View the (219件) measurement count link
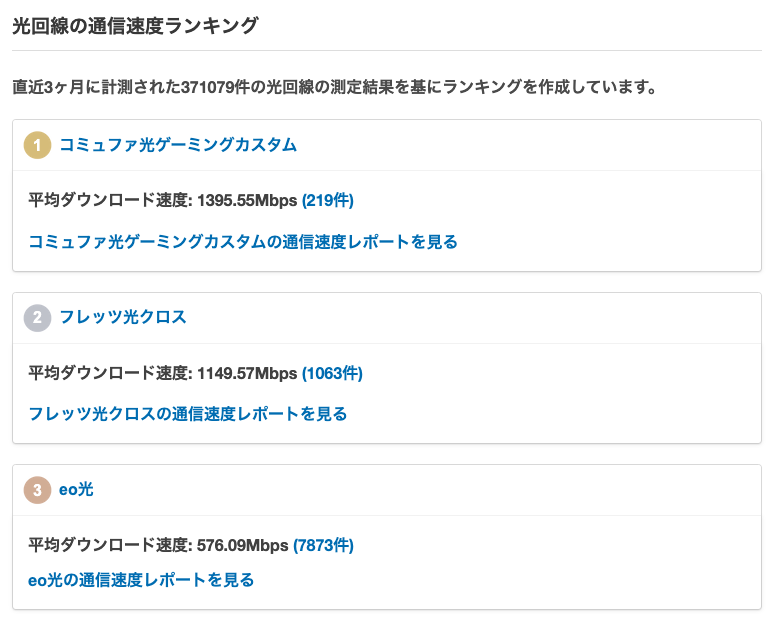 328,200
